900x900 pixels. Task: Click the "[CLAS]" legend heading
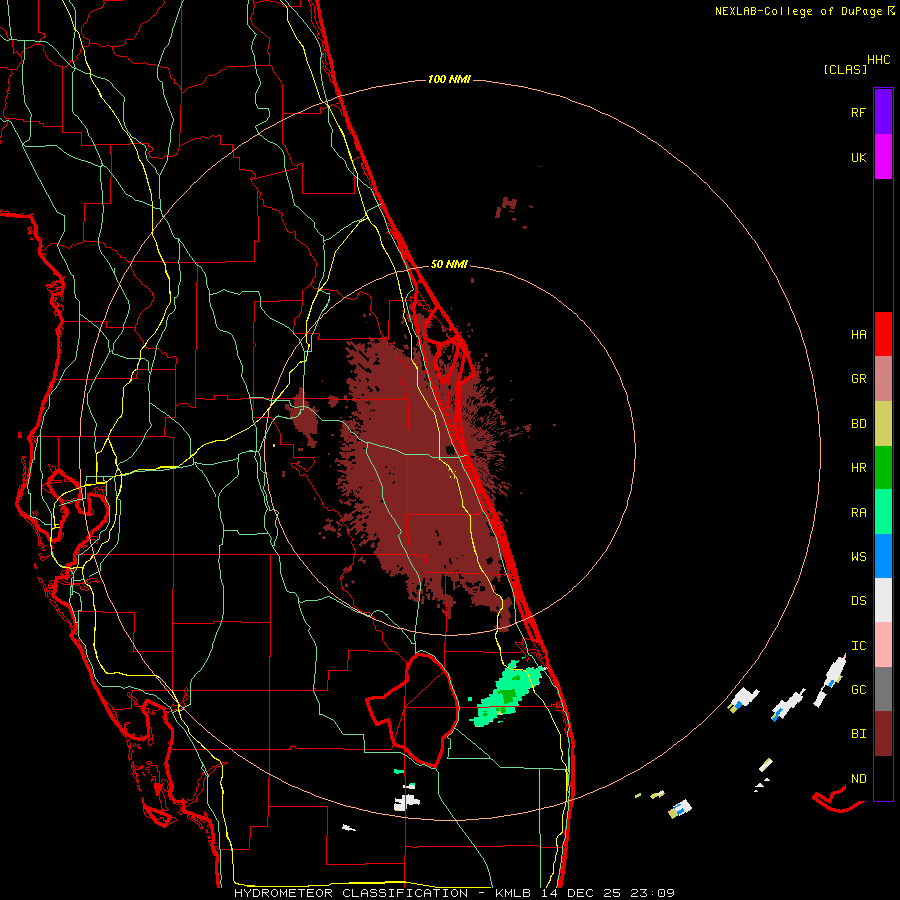(x=845, y=70)
